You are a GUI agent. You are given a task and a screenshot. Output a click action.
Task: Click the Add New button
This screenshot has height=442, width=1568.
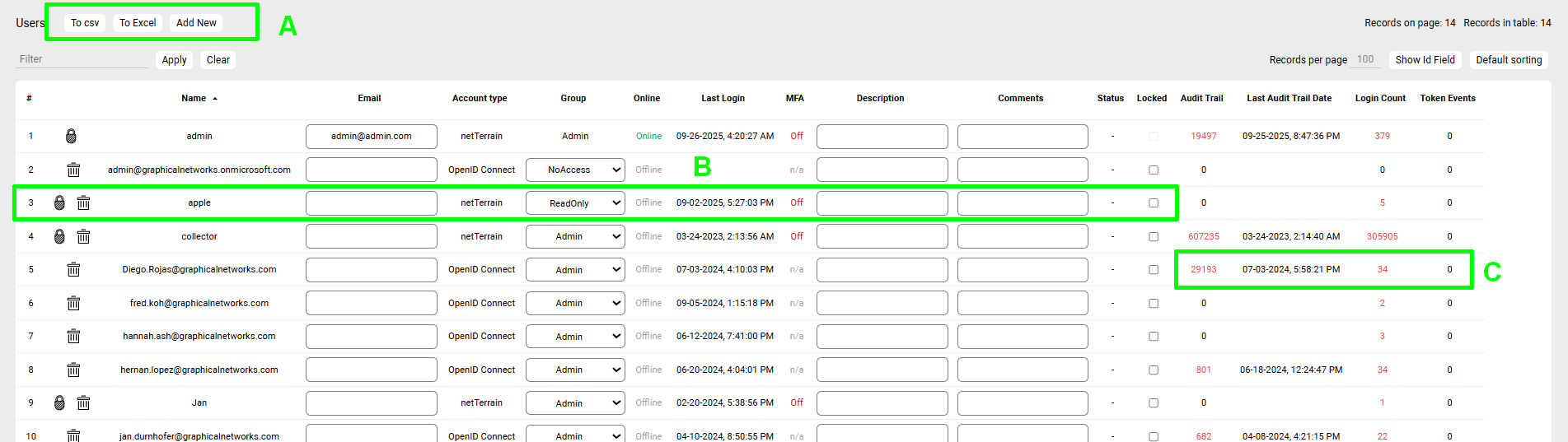(196, 23)
